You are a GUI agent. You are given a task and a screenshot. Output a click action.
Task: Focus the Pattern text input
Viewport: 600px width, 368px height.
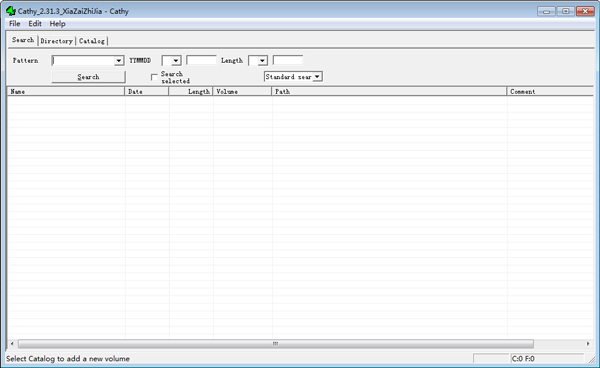83,60
